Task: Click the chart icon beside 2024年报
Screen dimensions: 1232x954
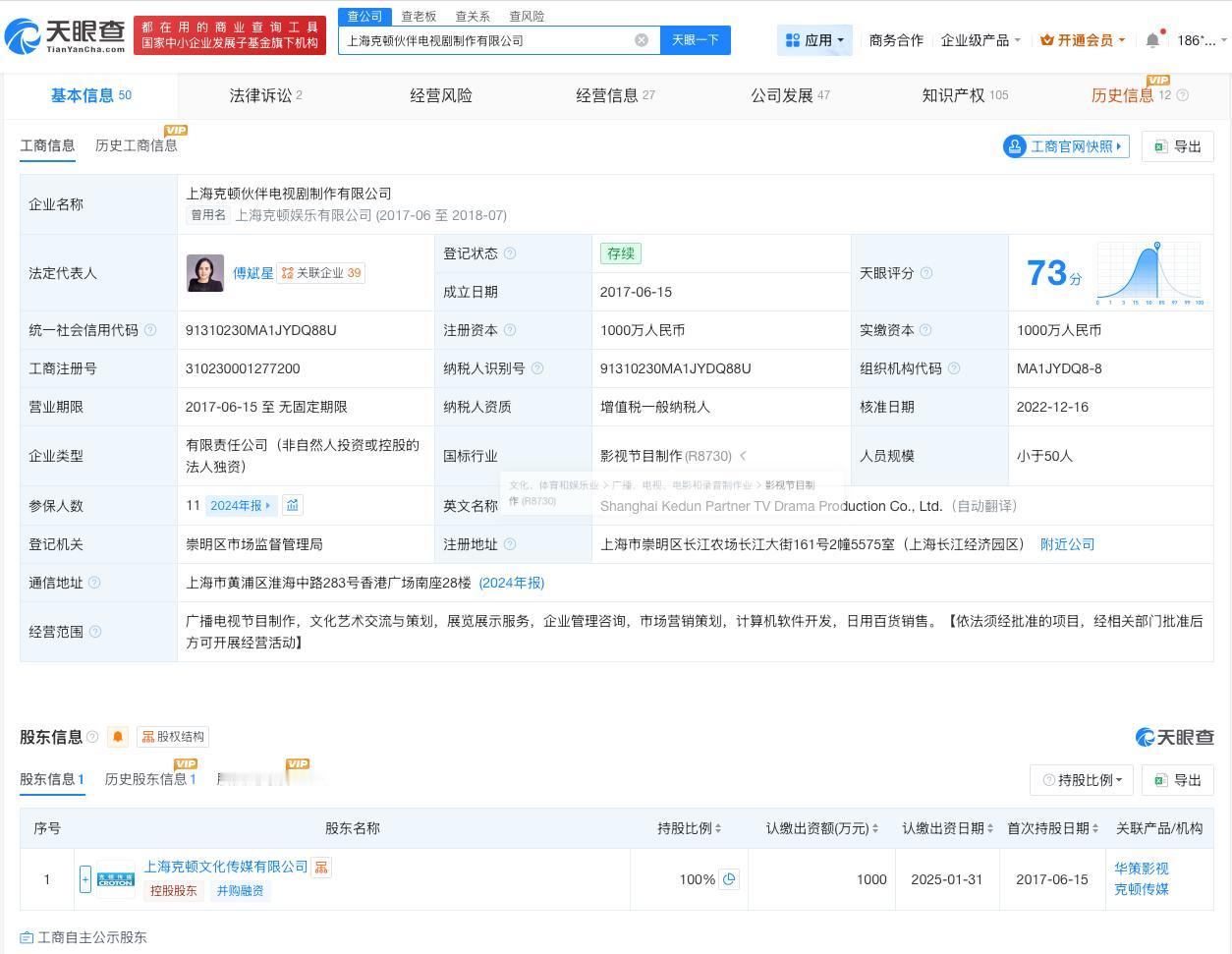Action: click(x=292, y=505)
